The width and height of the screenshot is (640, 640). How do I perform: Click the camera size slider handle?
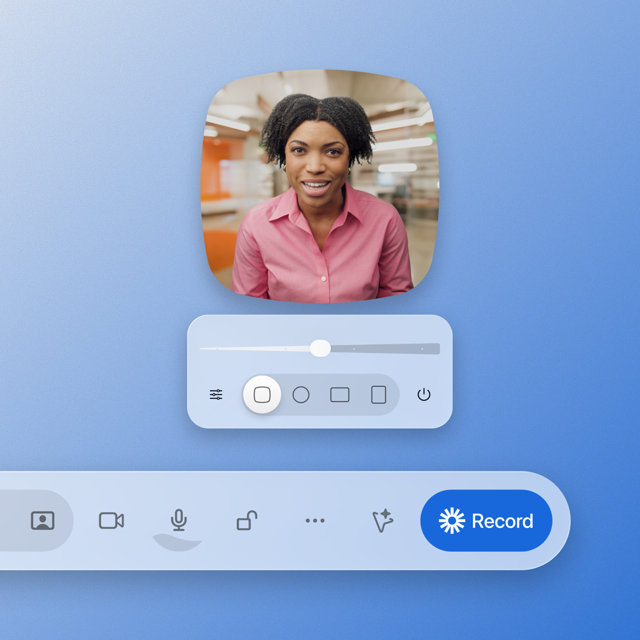320,348
